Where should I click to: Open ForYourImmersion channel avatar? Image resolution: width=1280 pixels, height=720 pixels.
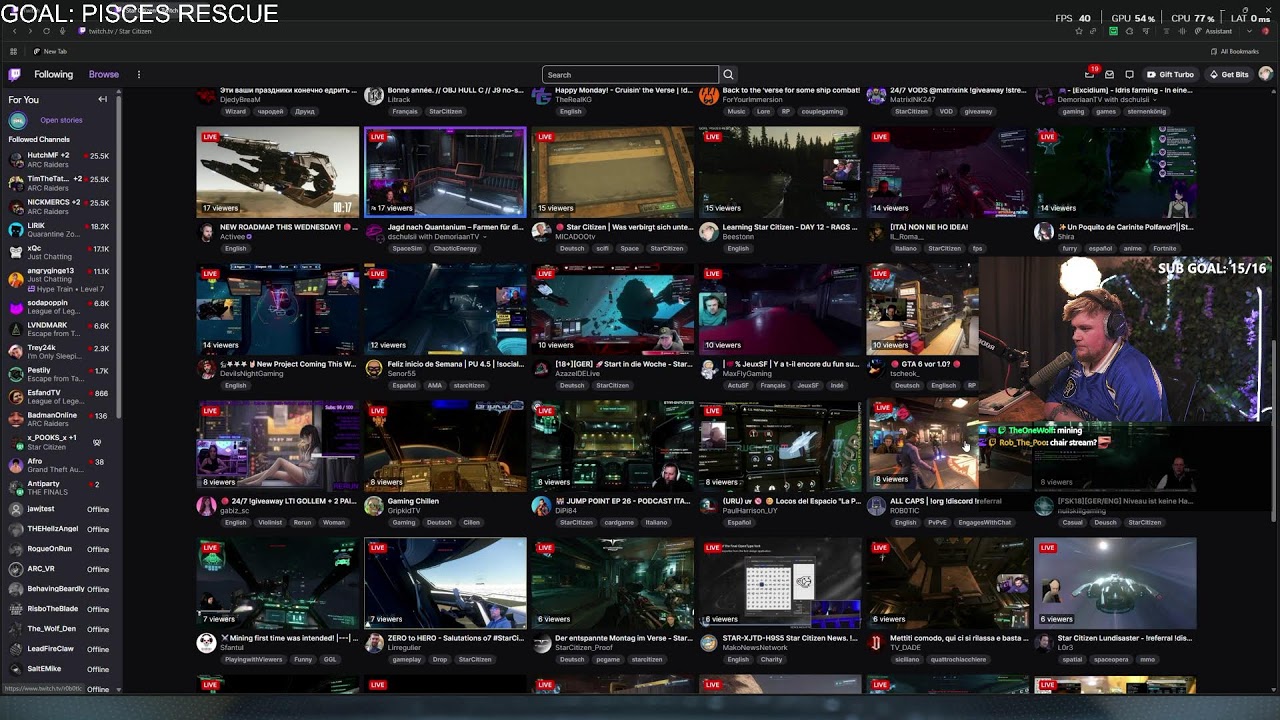coord(708,95)
